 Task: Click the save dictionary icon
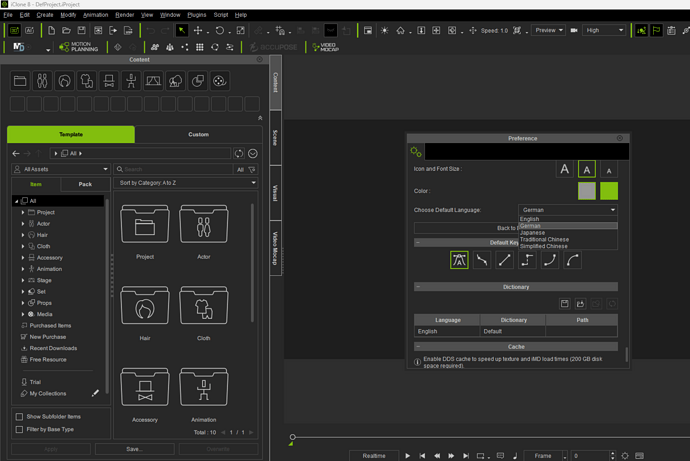[x=565, y=304]
